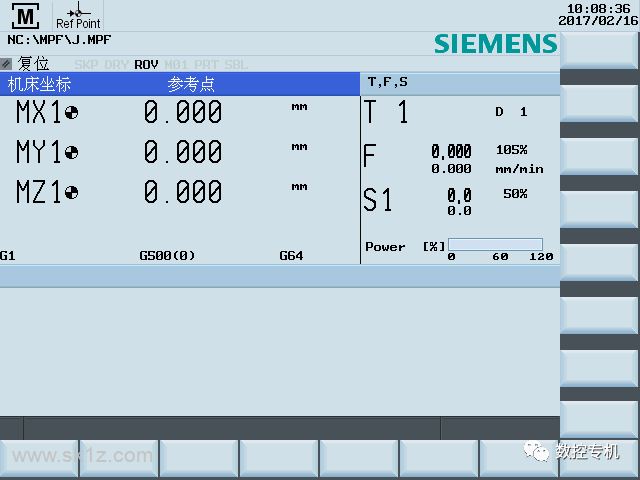Click the M machine mode icon
The width and height of the screenshot is (640, 480).
tap(25, 16)
